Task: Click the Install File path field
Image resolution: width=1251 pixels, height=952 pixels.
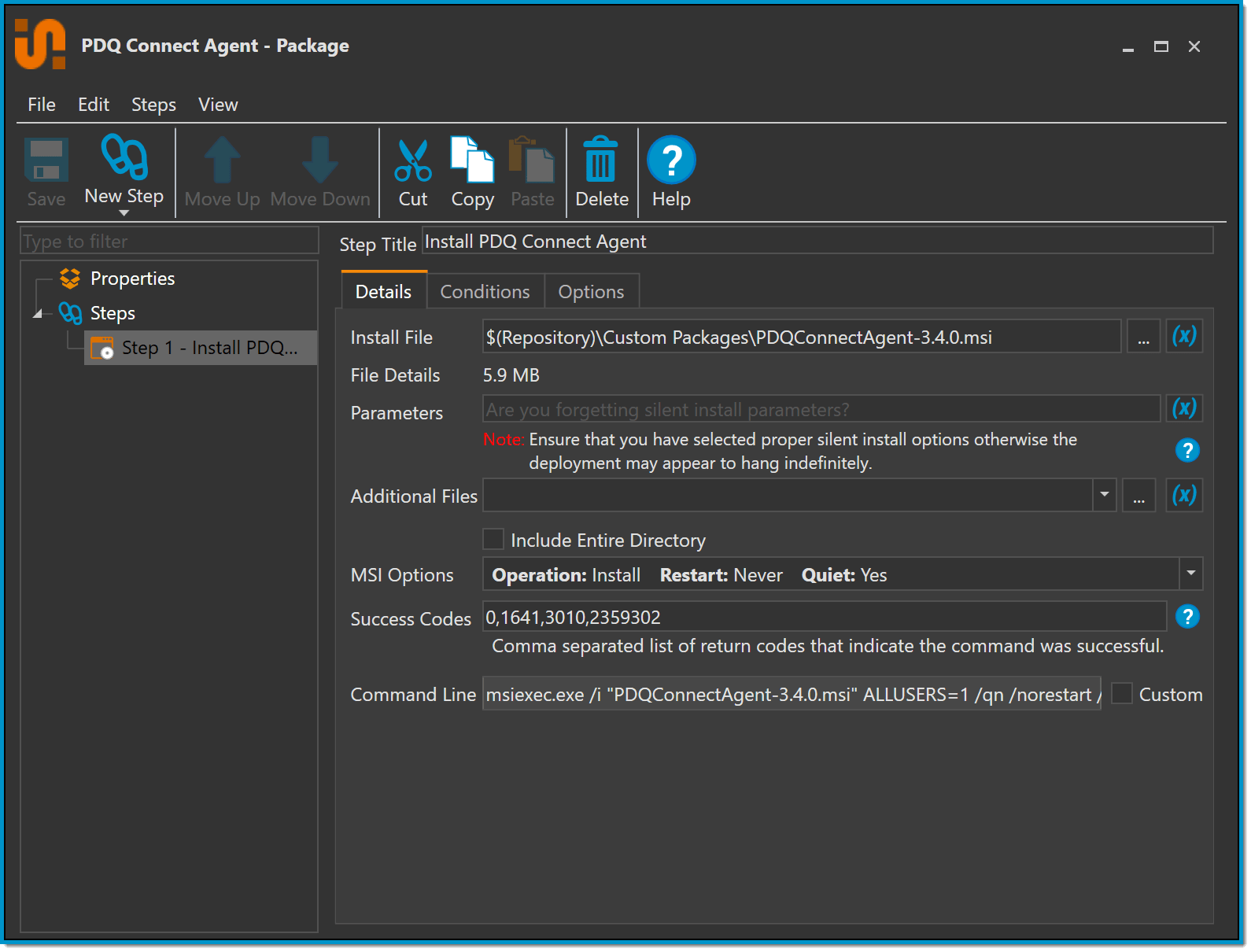Action: pos(802,337)
